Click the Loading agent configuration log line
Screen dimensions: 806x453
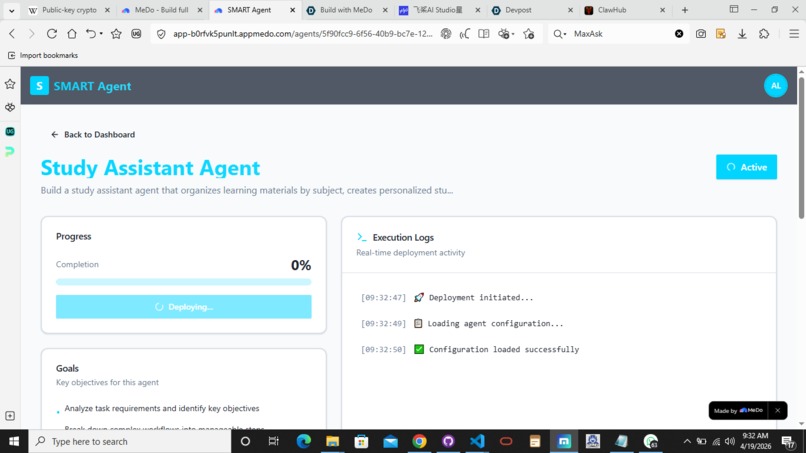click(462, 323)
